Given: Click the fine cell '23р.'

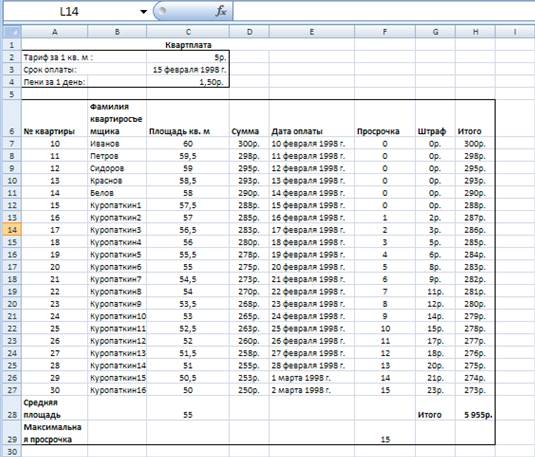Looking at the screenshot, I should pyautogui.click(x=435, y=390).
